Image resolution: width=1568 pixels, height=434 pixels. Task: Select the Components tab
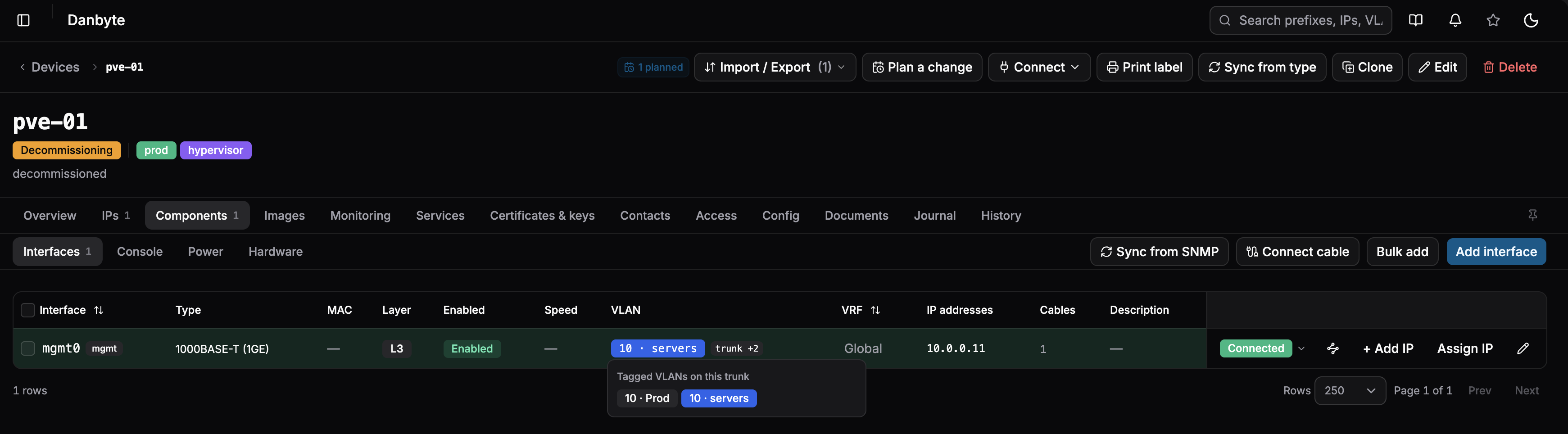pos(197,216)
